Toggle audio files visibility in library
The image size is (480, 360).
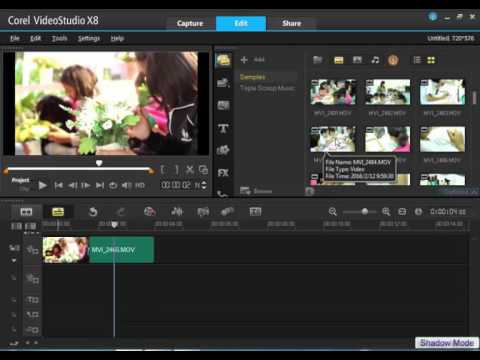click(x=375, y=60)
